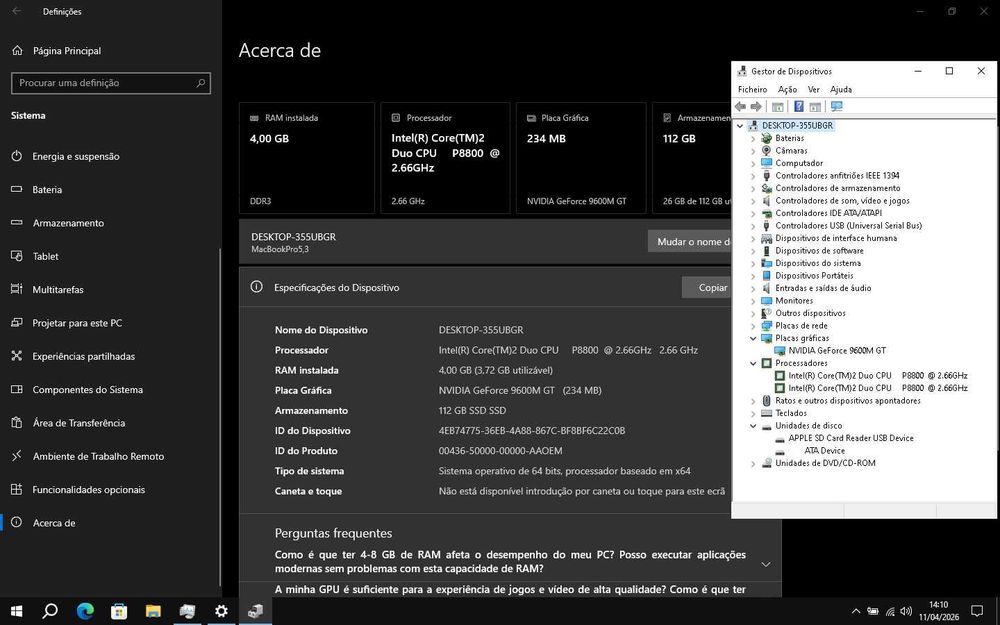Open the Ajuda menu
1000x625 pixels.
(x=841, y=89)
